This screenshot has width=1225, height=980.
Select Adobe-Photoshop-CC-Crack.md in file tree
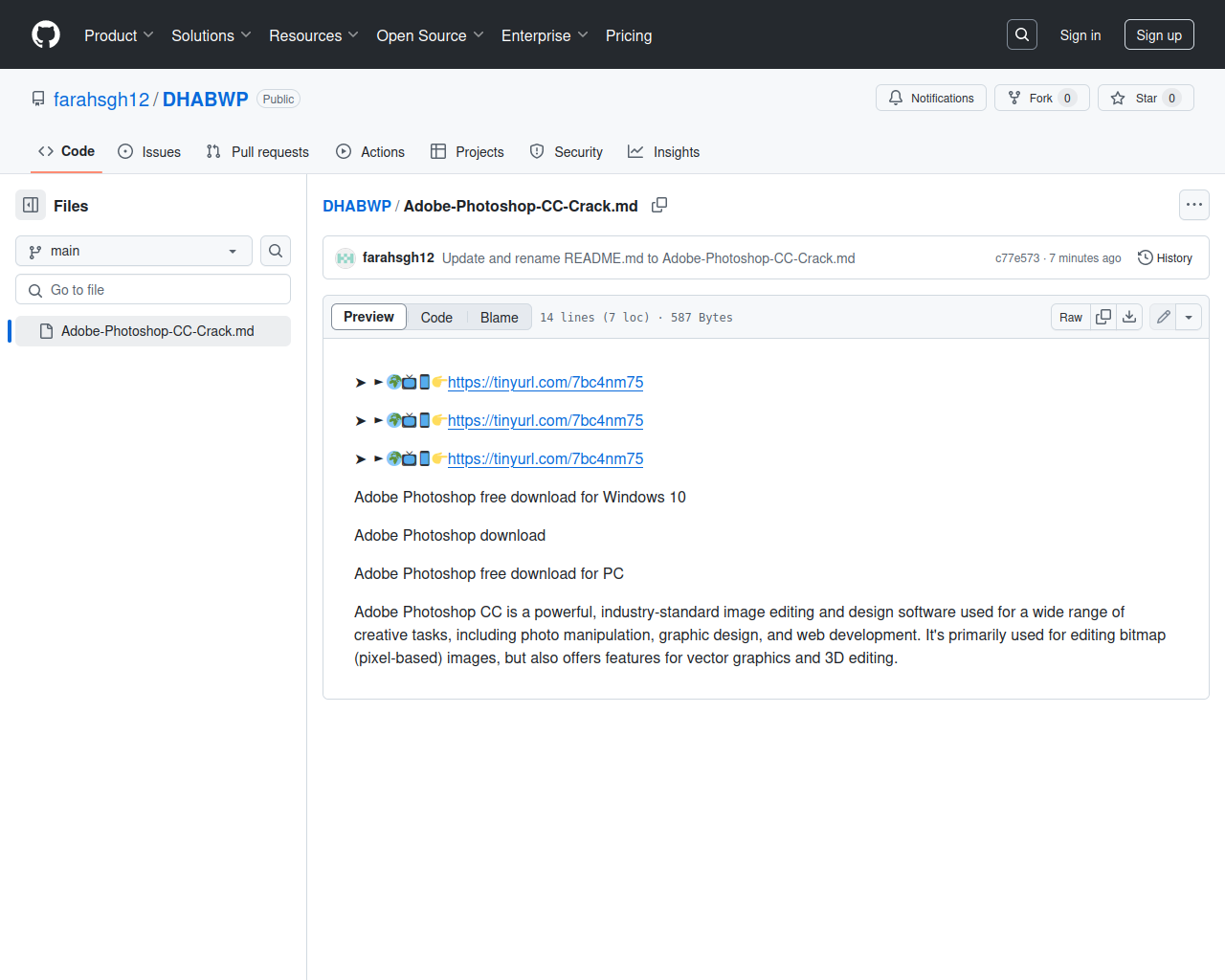[153, 331]
